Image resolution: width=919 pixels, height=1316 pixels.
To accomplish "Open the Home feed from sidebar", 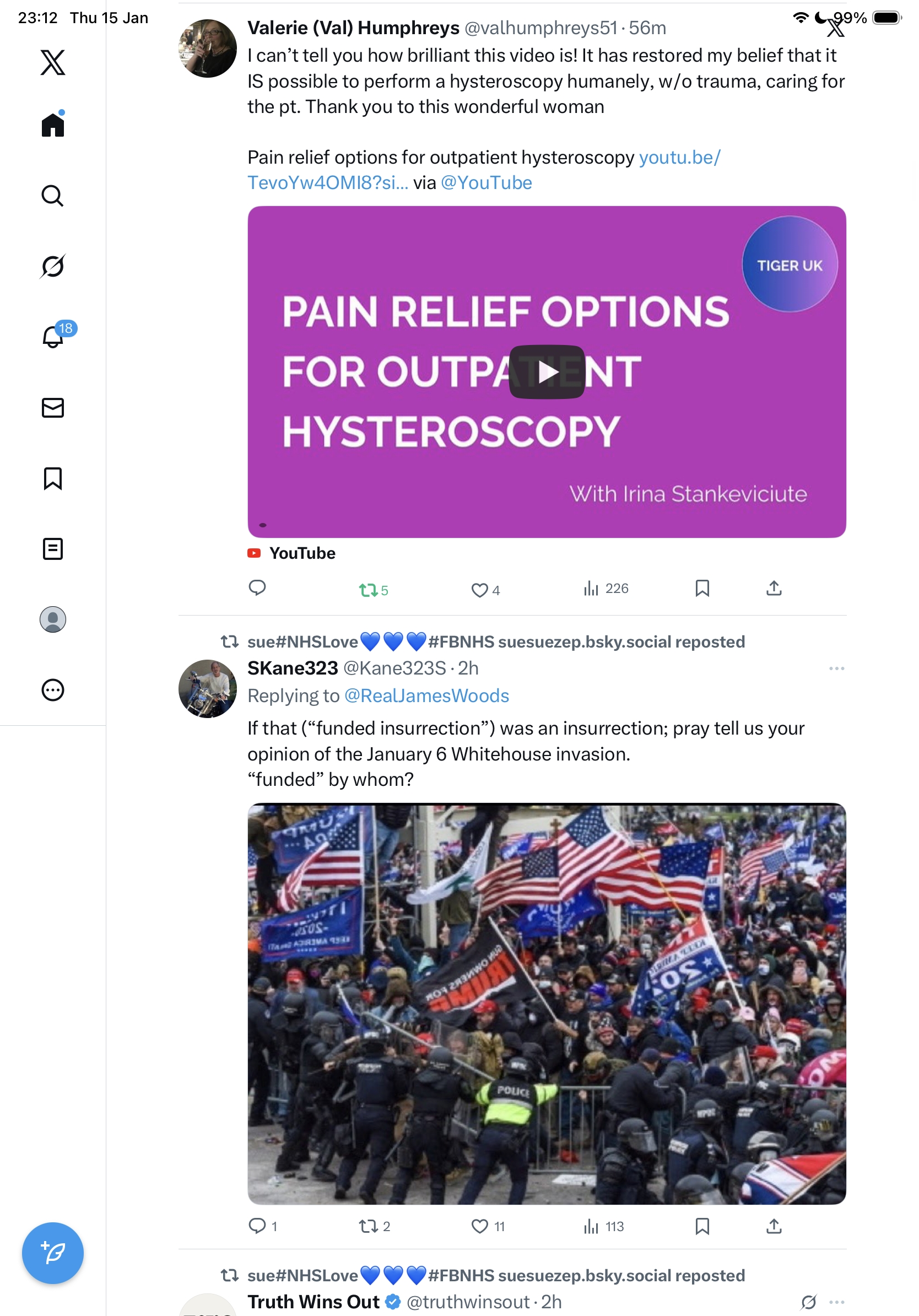I will (53, 125).
